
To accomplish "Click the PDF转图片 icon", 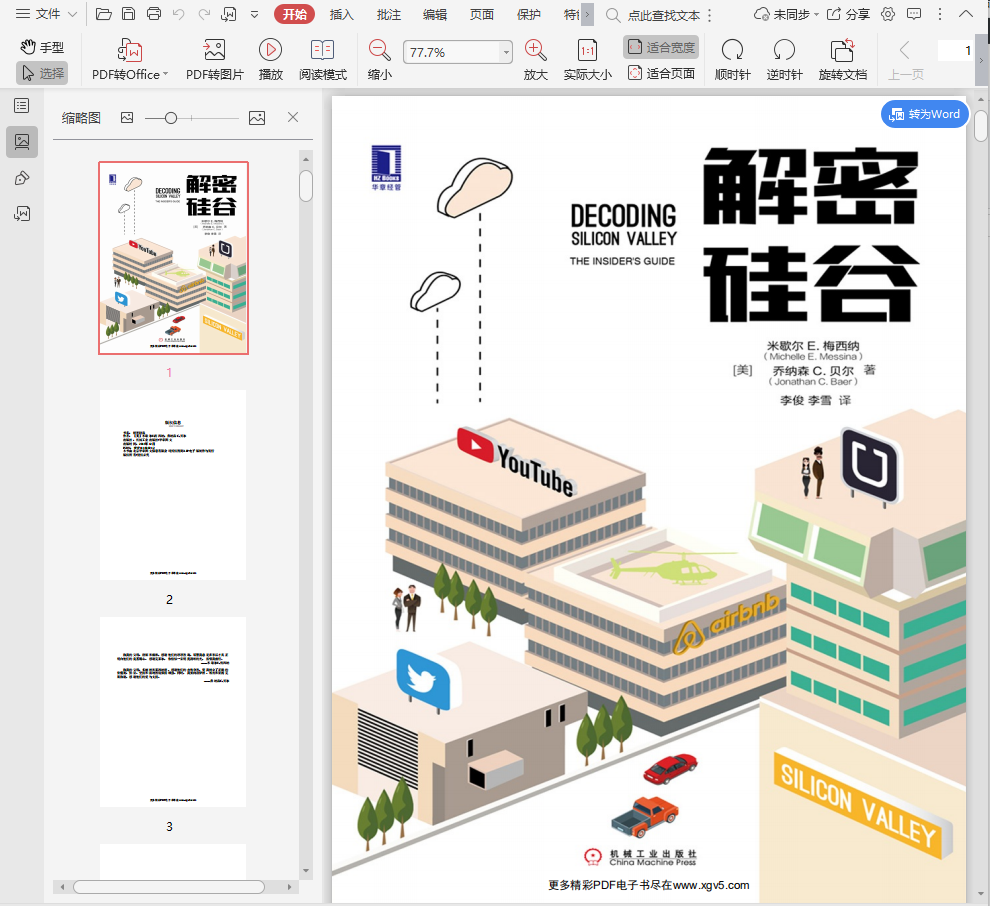I will coord(214,51).
